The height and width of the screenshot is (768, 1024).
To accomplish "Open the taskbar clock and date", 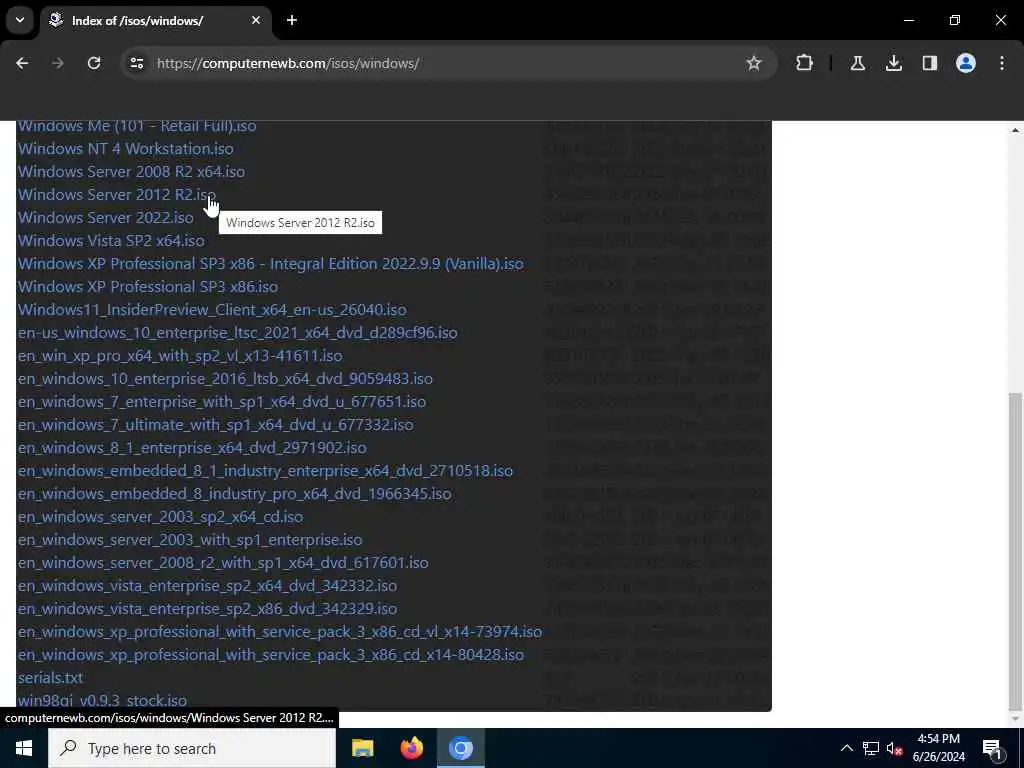I will (x=938, y=748).
